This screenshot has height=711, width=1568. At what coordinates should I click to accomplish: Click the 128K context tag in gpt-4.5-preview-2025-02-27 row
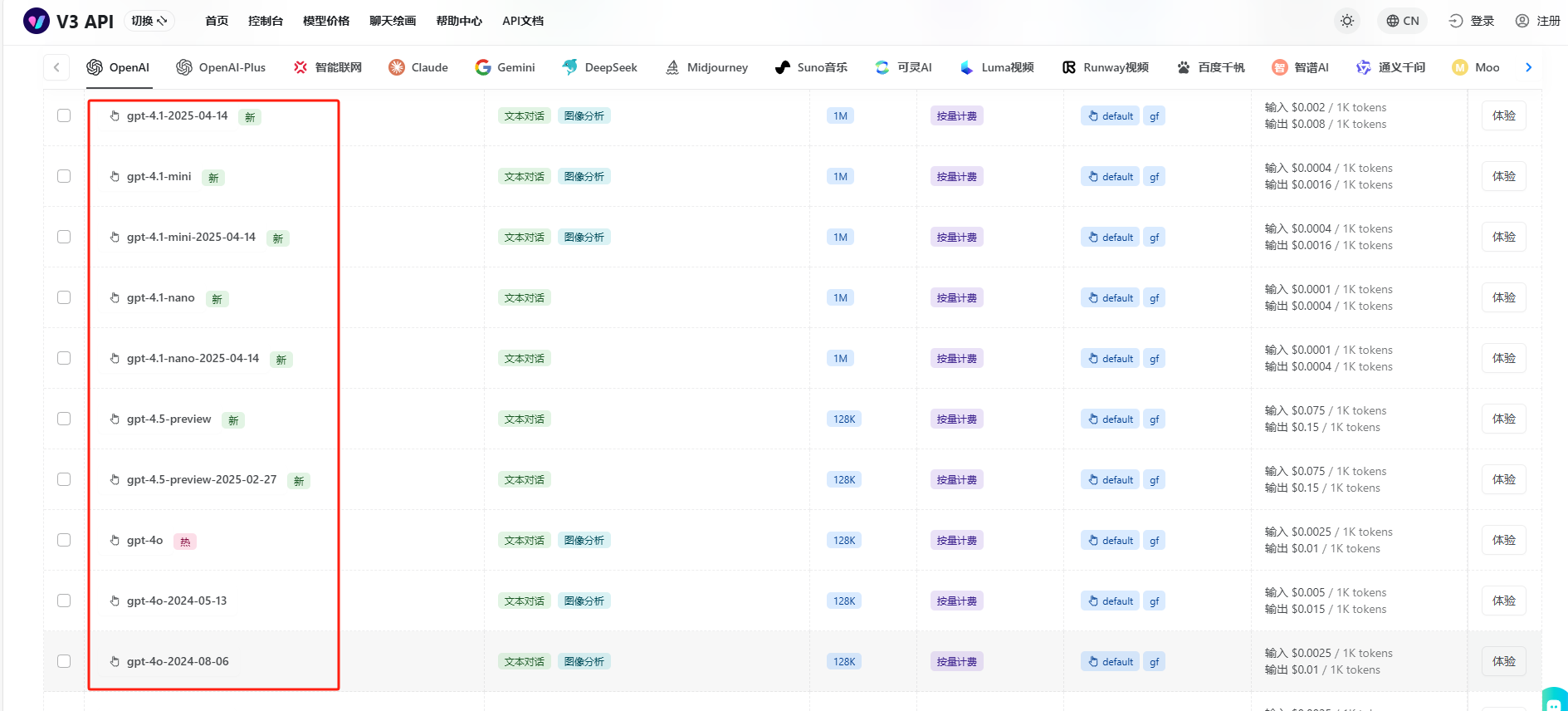coord(844,479)
